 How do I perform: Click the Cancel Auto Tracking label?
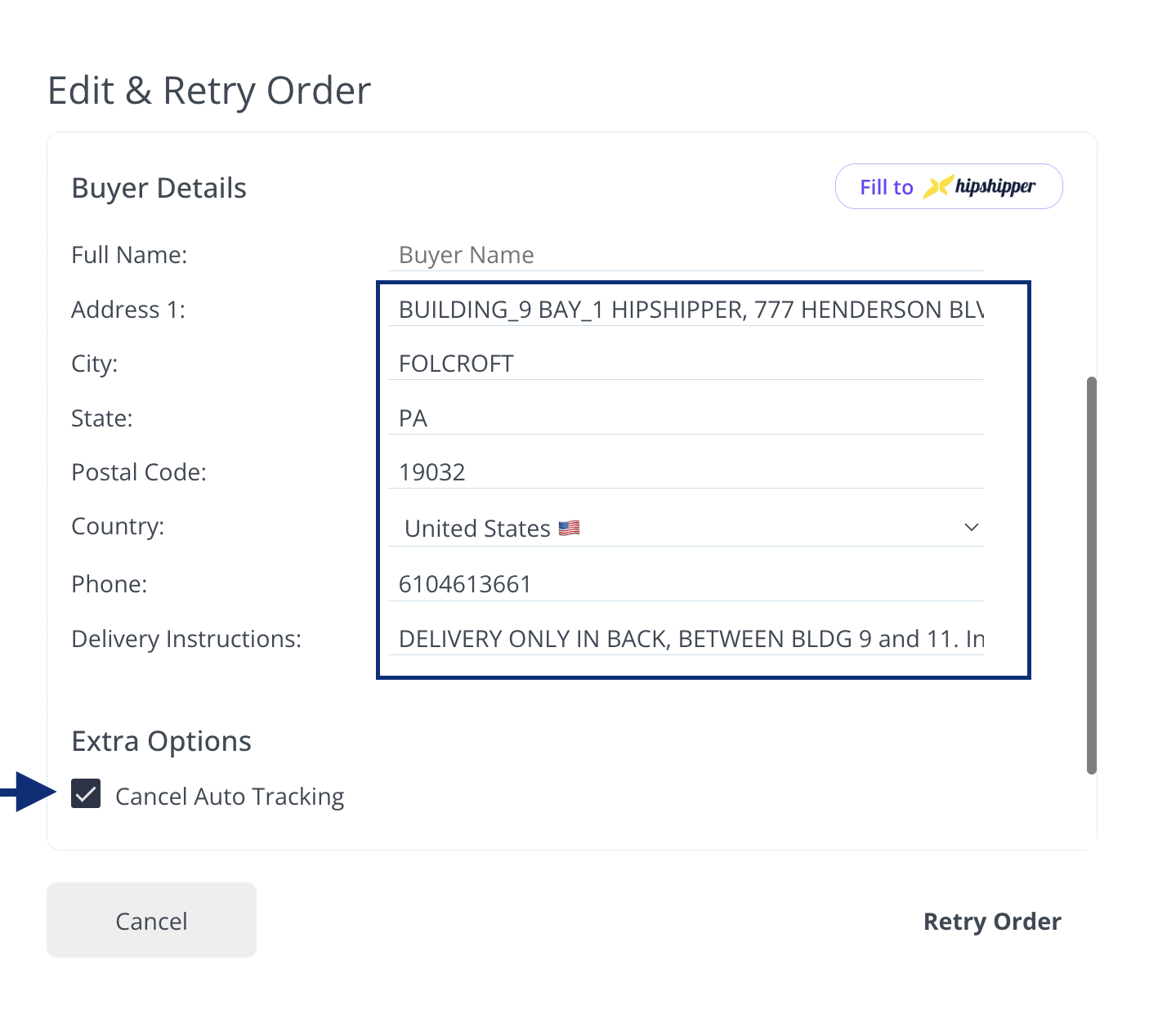point(230,797)
